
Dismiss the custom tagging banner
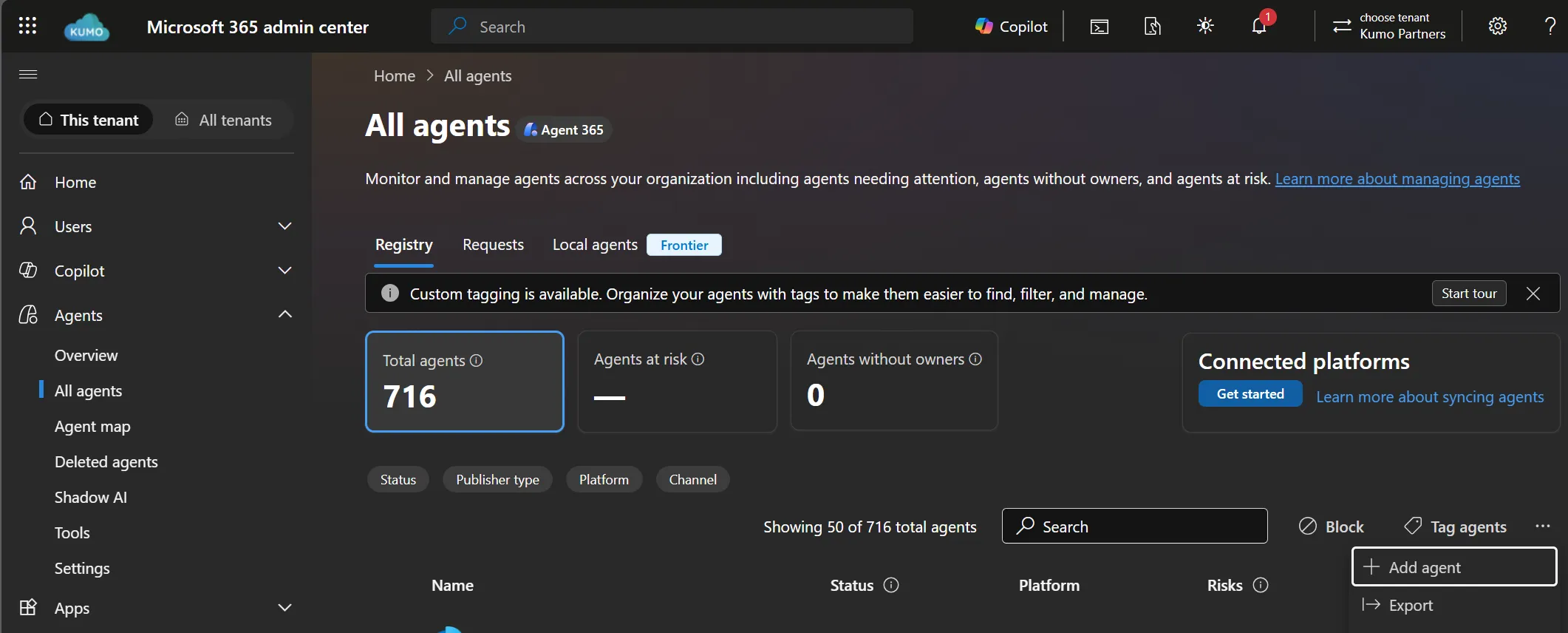click(x=1533, y=294)
